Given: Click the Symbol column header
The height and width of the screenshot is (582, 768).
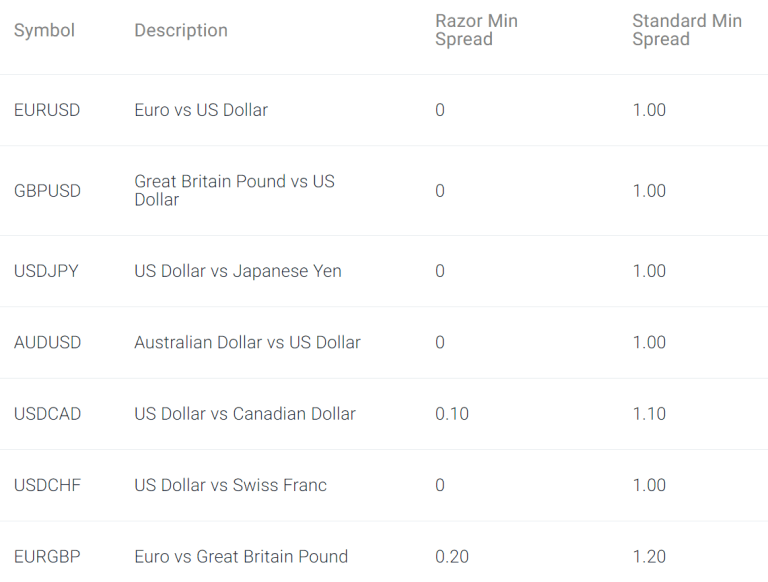Looking at the screenshot, I should (44, 31).
